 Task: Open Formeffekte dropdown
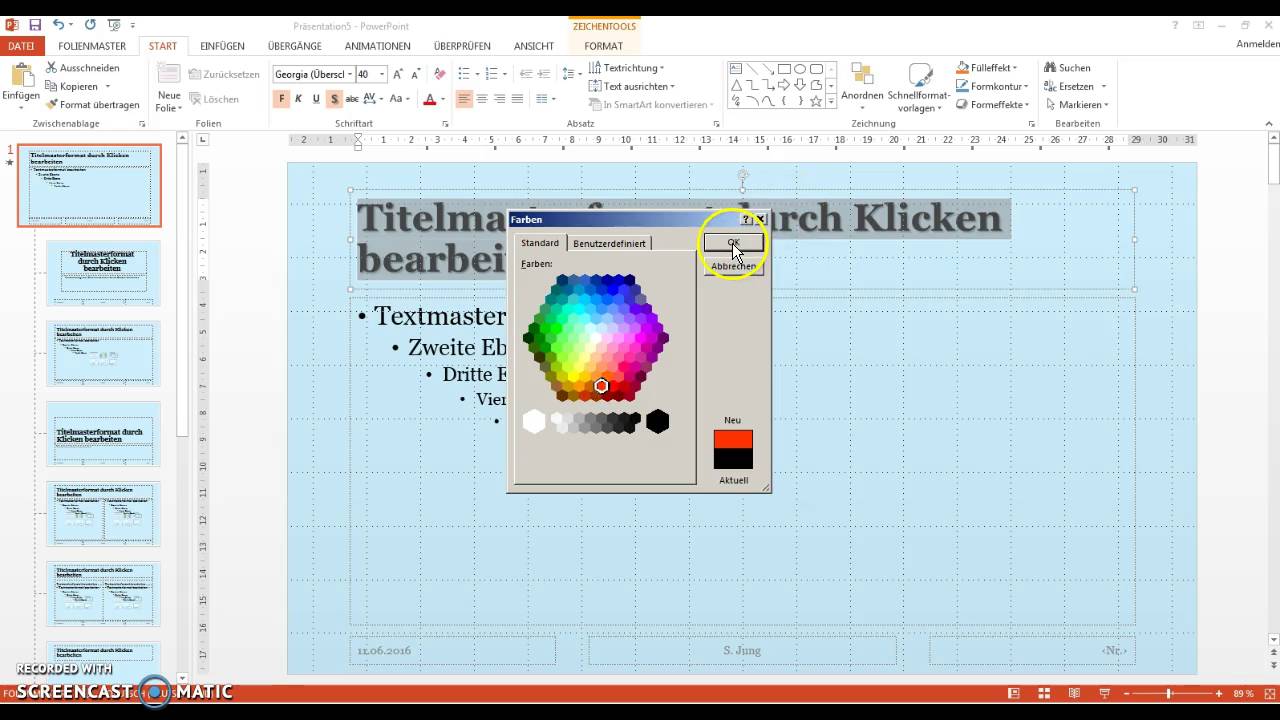click(x=992, y=104)
